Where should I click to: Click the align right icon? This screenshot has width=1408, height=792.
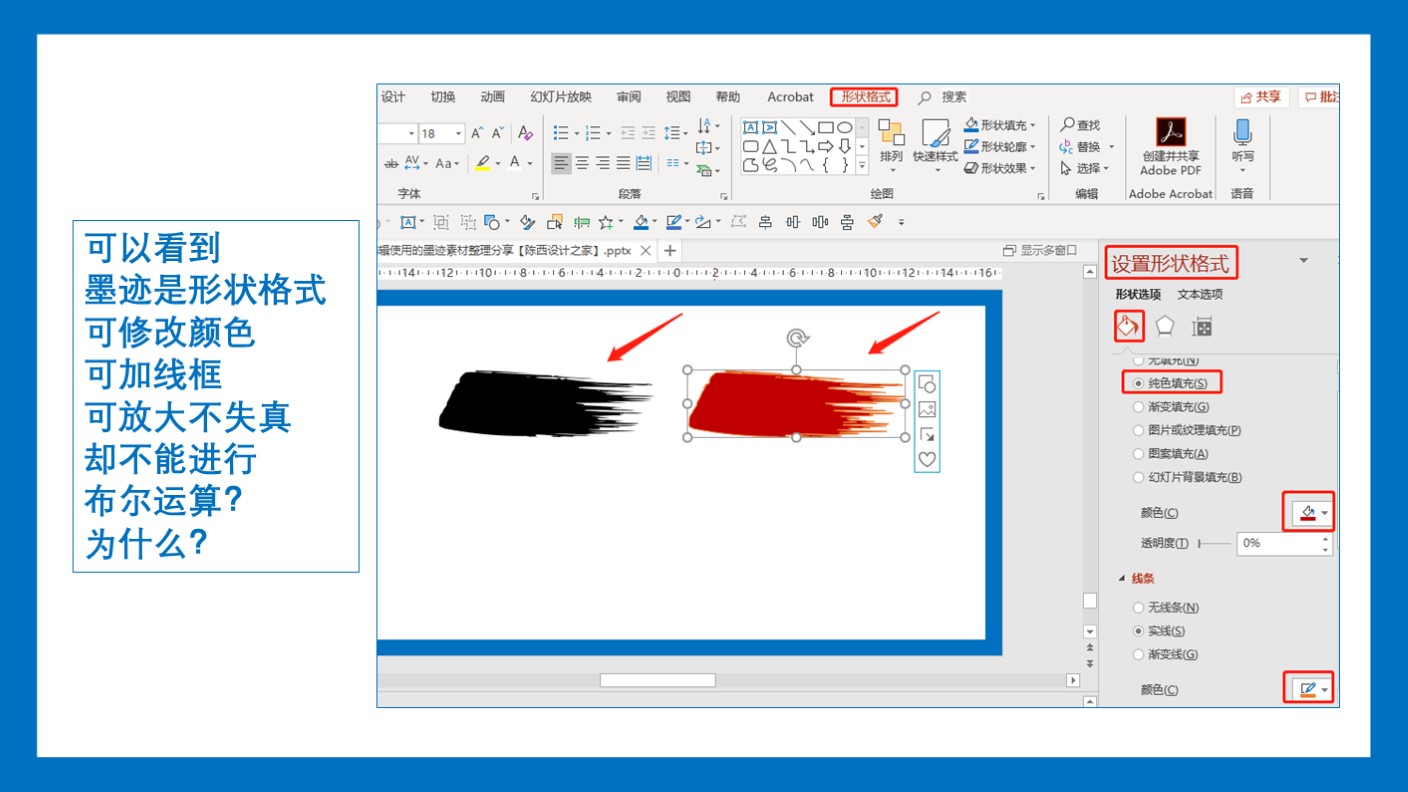(603, 163)
